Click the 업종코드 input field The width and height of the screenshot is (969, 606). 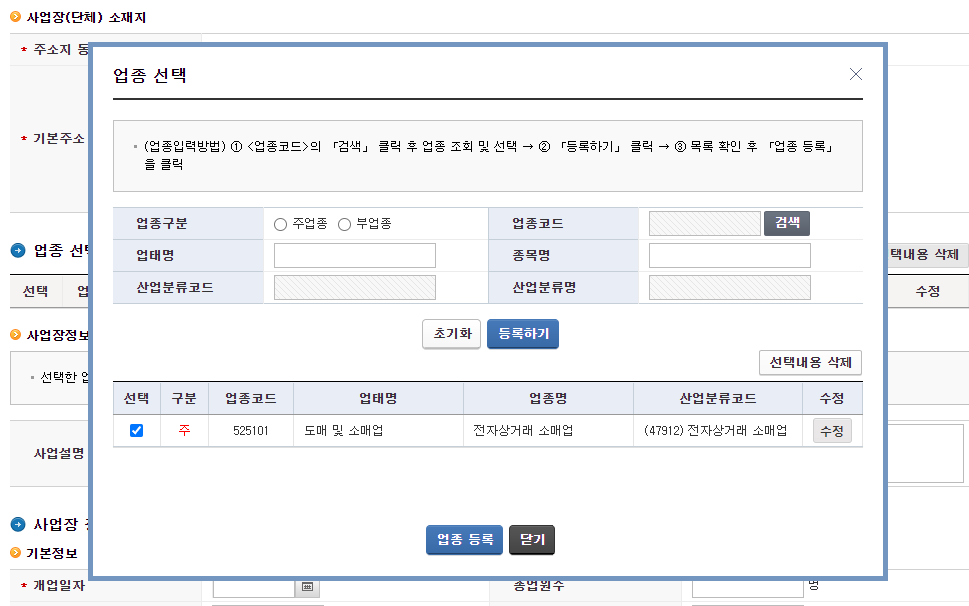705,224
